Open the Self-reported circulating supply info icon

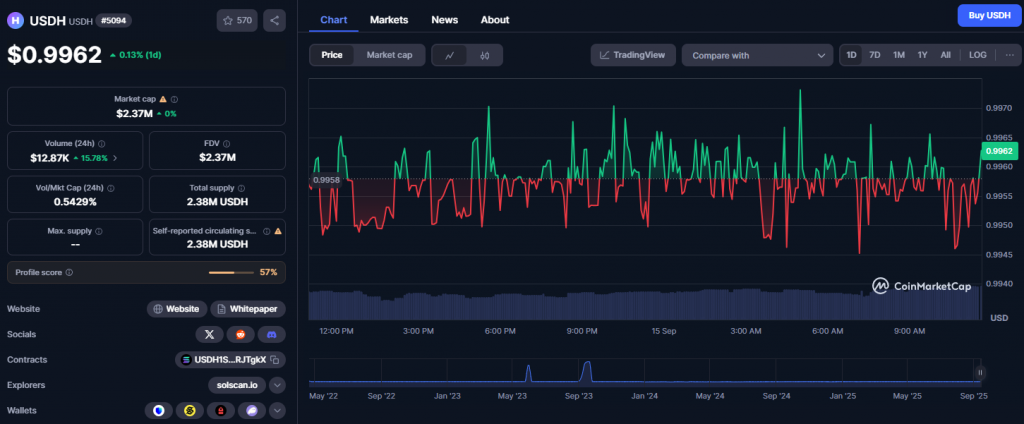point(266,231)
